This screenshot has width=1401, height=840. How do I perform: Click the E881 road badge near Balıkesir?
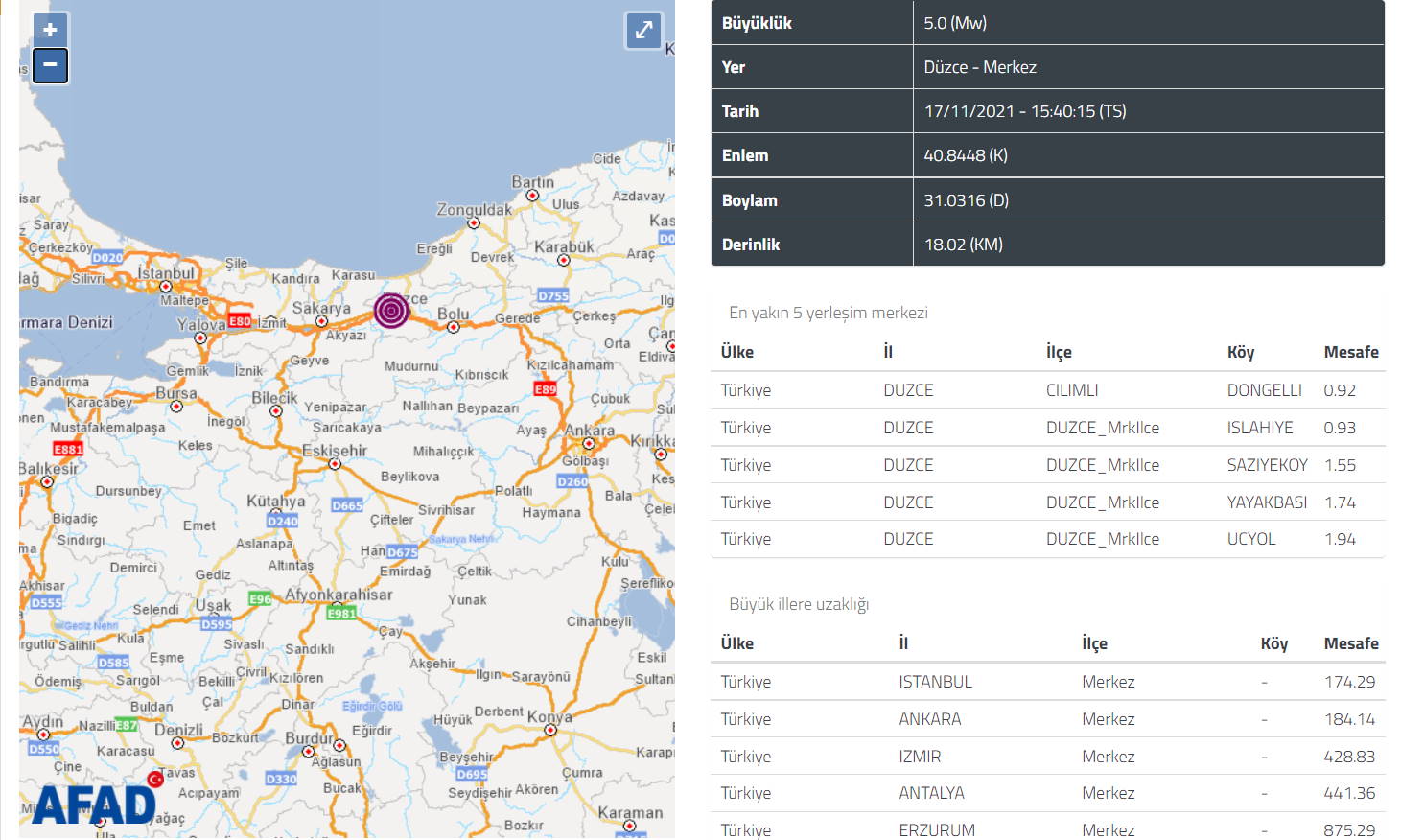pyautogui.click(x=68, y=449)
